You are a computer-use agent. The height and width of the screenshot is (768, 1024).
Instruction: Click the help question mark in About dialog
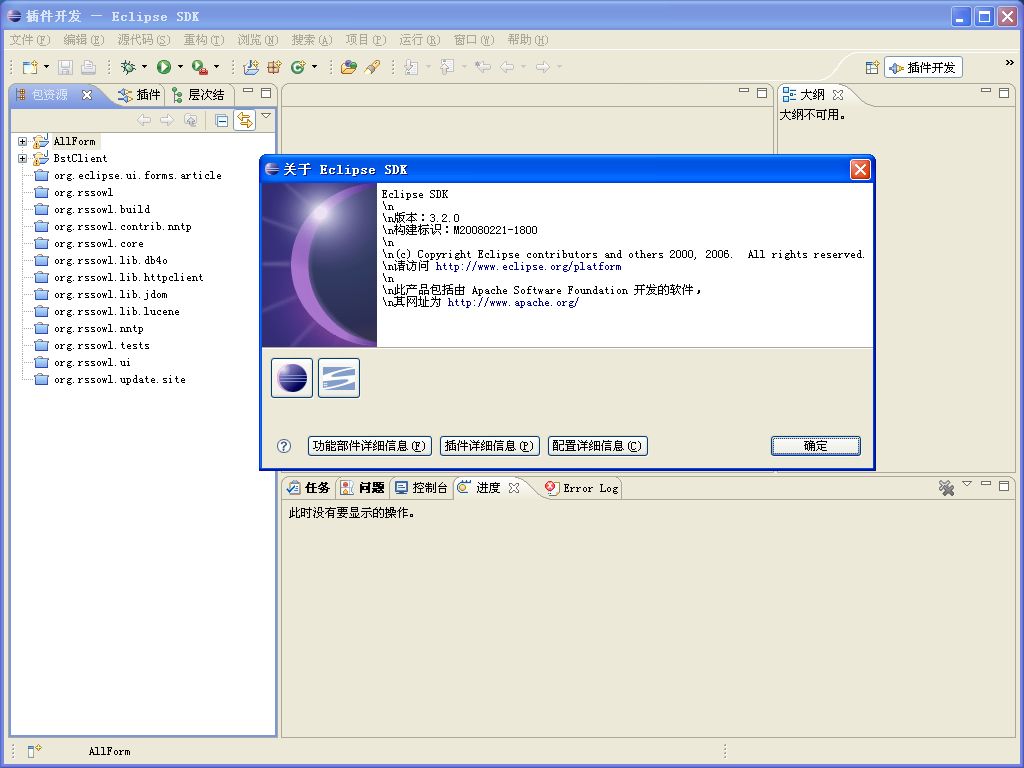click(x=283, y=445)
